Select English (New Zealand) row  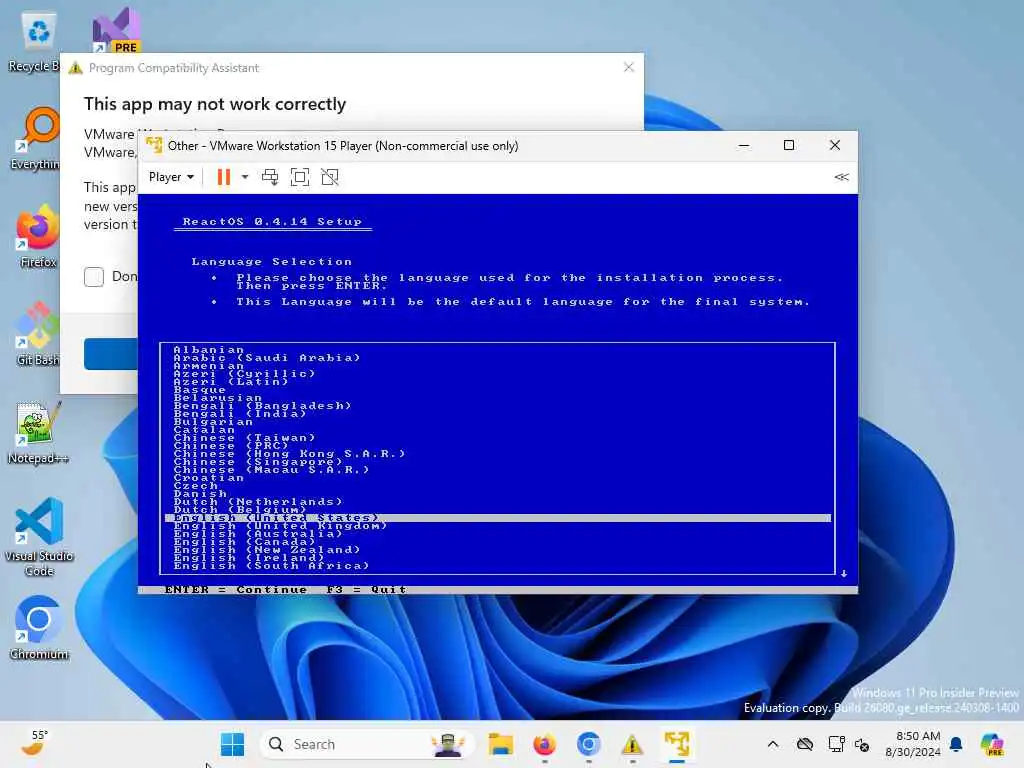498,550
